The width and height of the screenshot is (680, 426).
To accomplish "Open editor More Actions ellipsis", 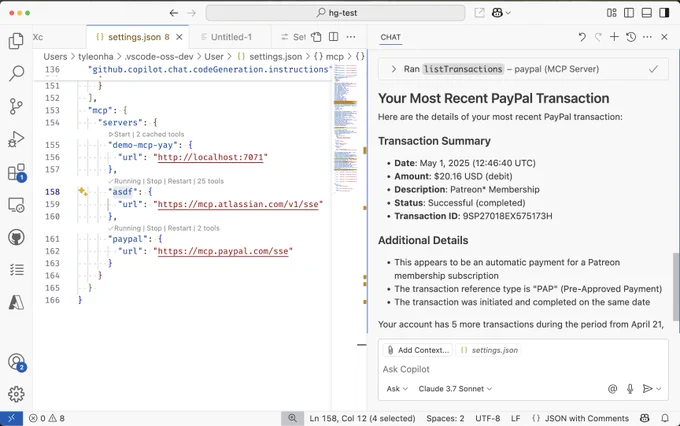I will tap(351, 37).
